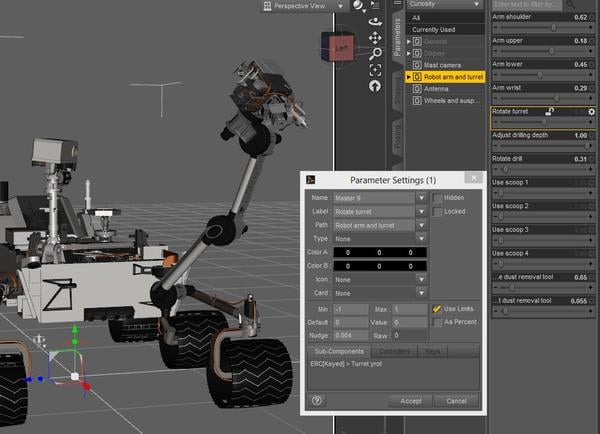Click the Cancel button
The height and width of the screenshot is (434, 600).
point(456,401)
